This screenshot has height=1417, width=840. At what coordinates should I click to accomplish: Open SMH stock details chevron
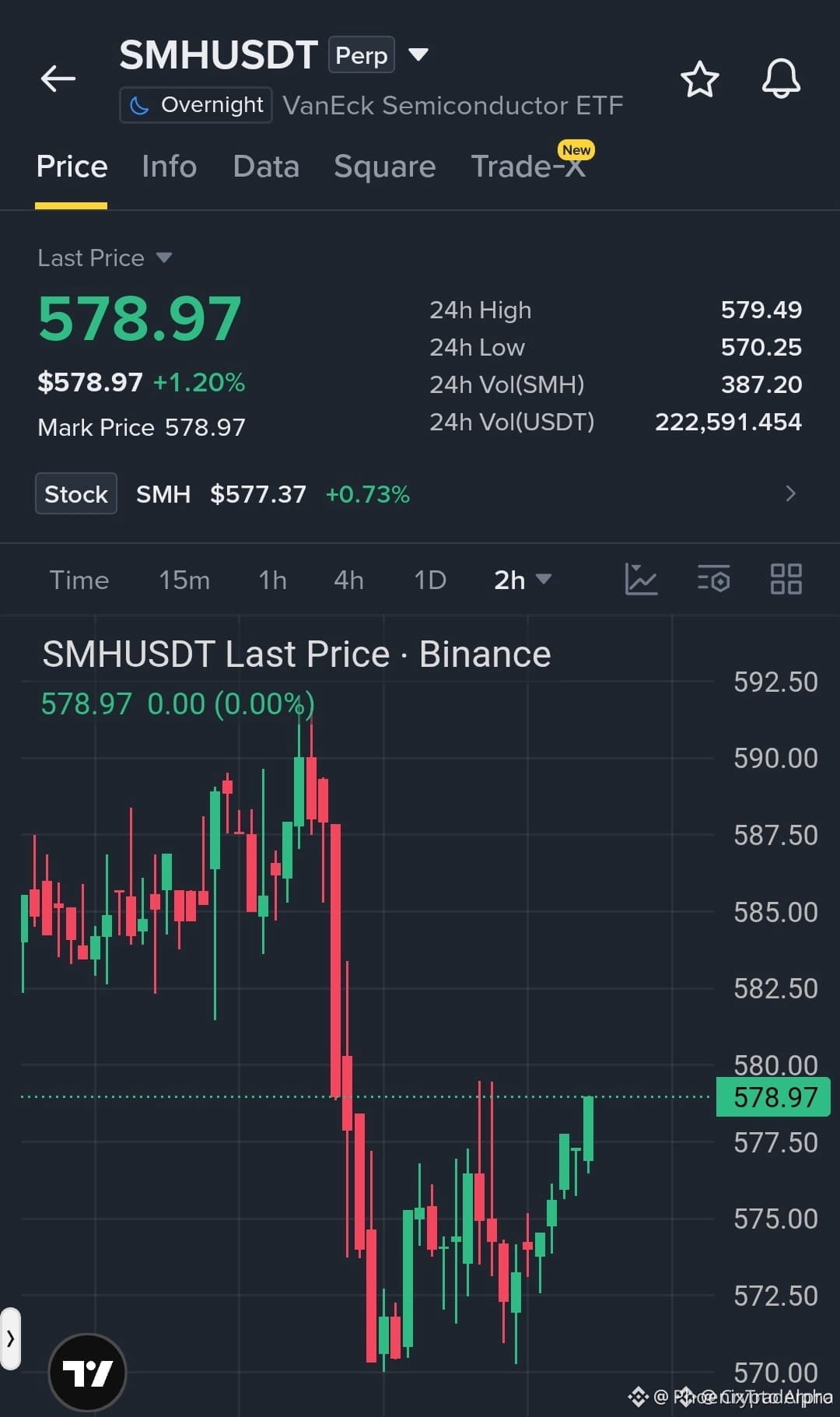click(x=790, y=493)
